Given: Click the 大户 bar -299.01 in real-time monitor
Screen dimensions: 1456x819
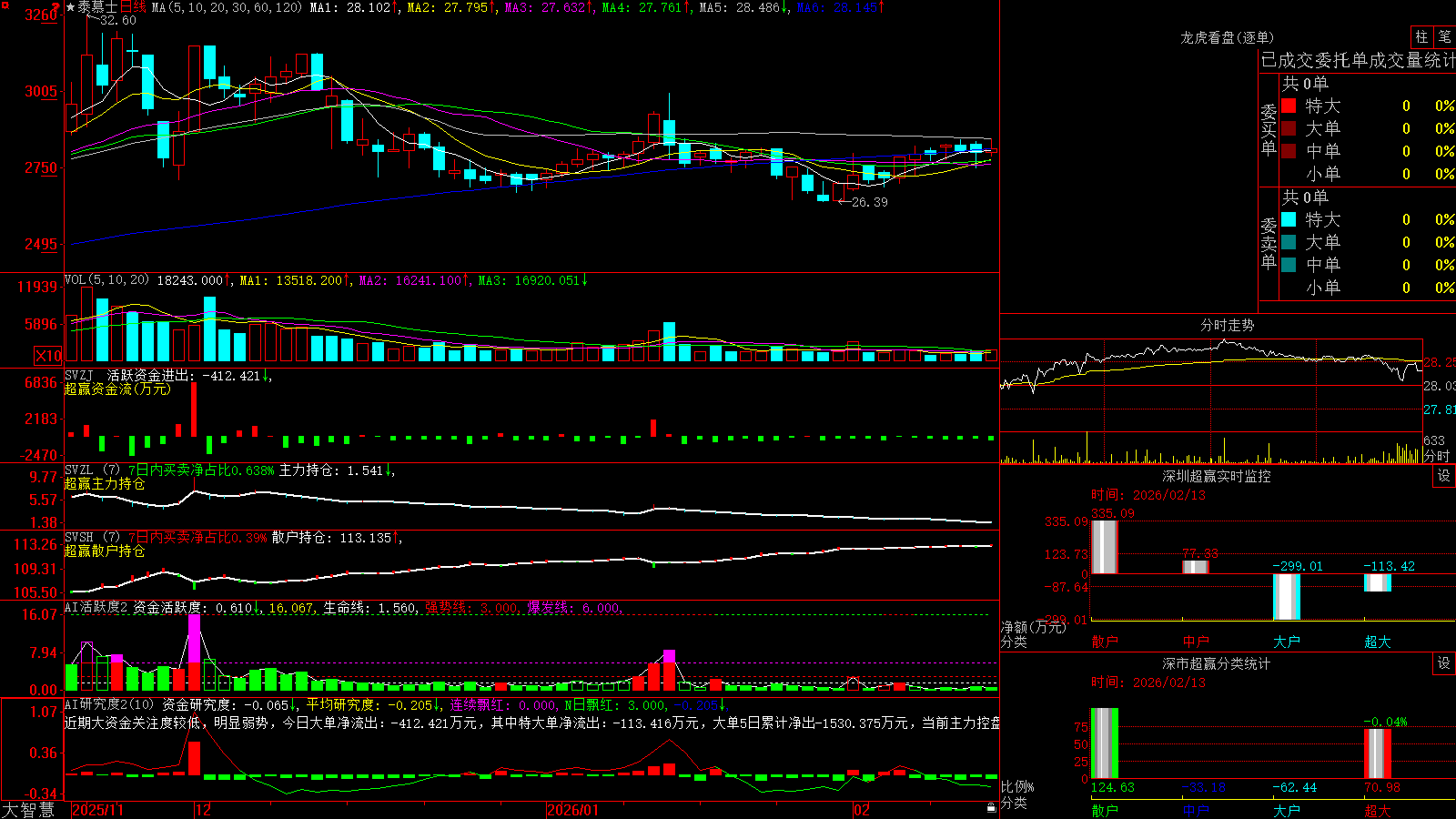Looking at the screenshot, I should (x=1287, y=597).
